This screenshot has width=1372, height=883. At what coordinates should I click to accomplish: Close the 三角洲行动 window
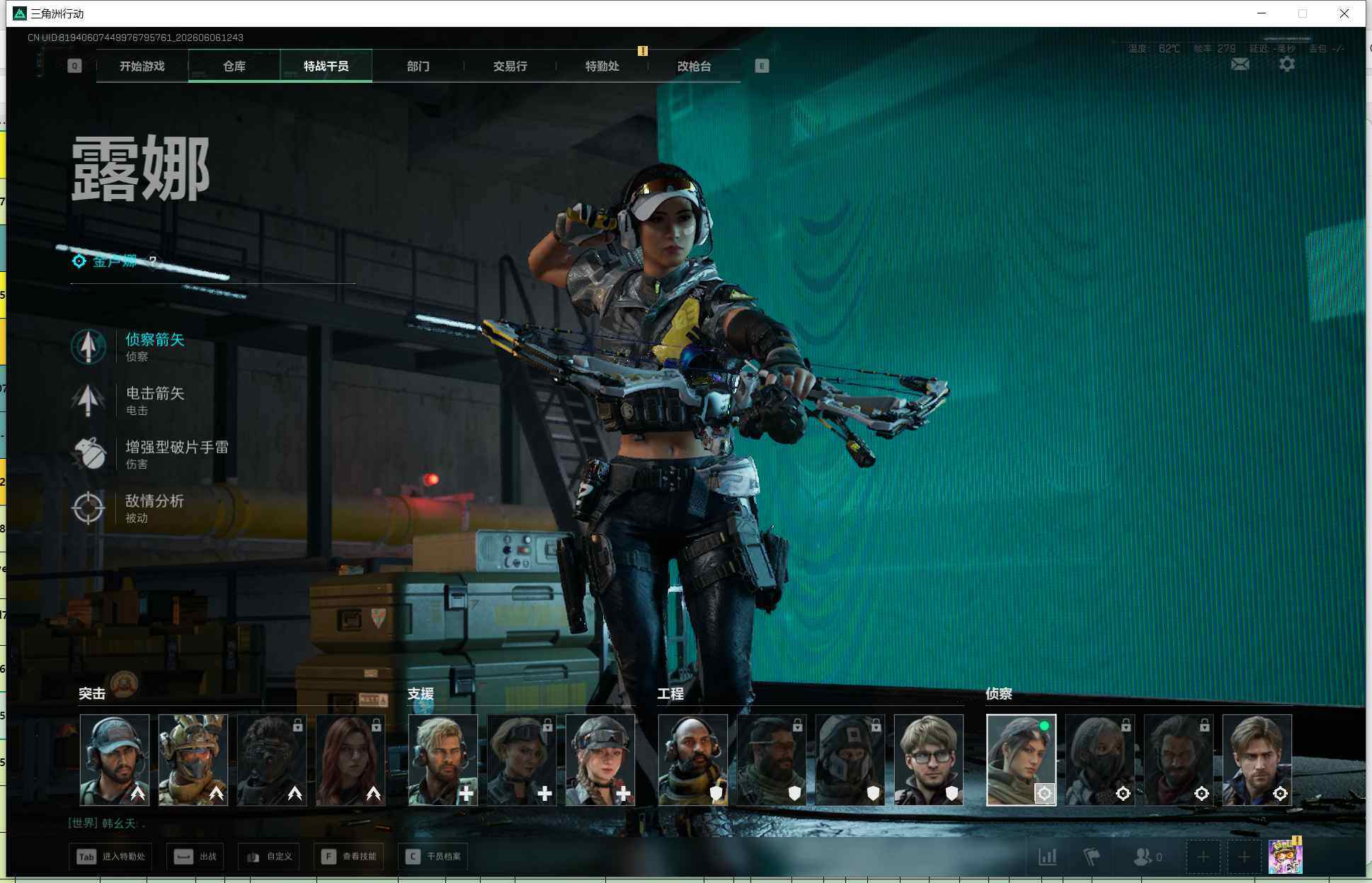pos(1344,13)
